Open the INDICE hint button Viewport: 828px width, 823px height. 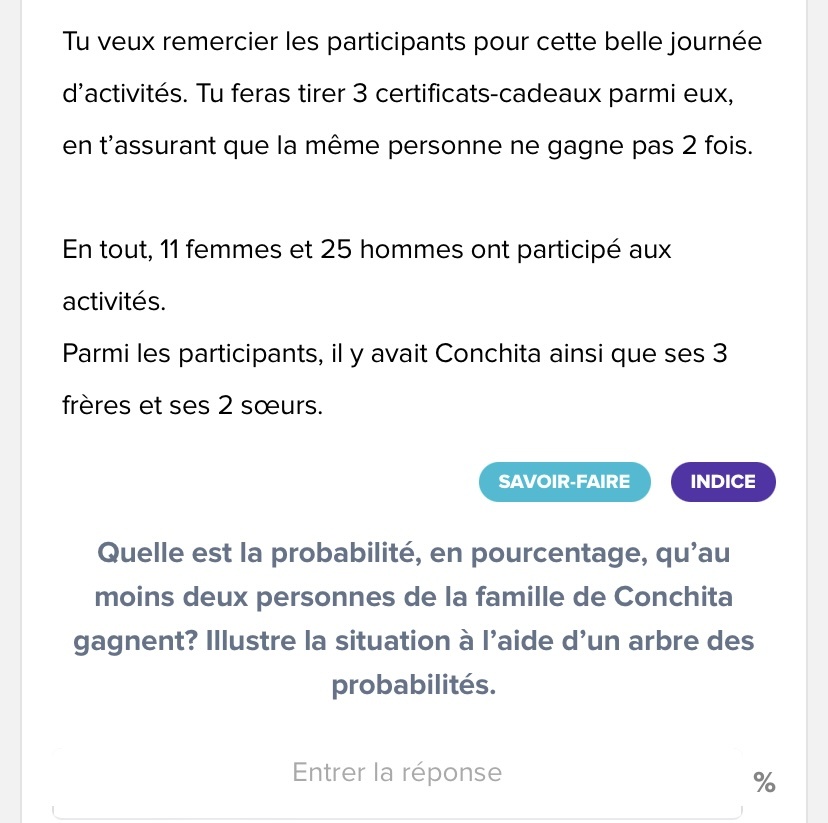tap(722, 481)
